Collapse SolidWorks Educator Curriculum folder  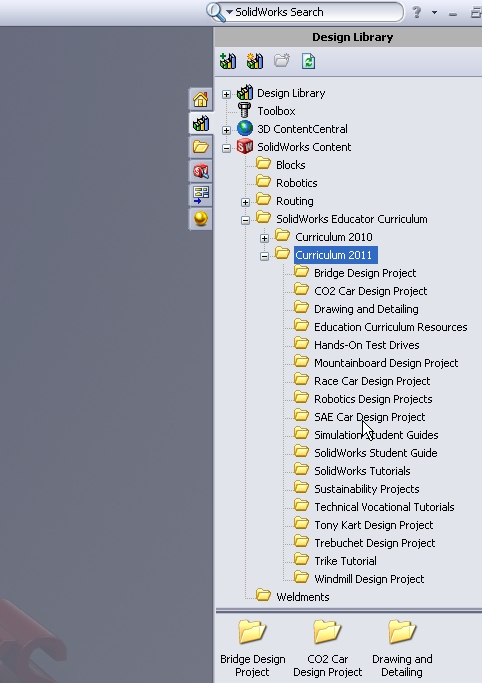(x=246, y=220)
